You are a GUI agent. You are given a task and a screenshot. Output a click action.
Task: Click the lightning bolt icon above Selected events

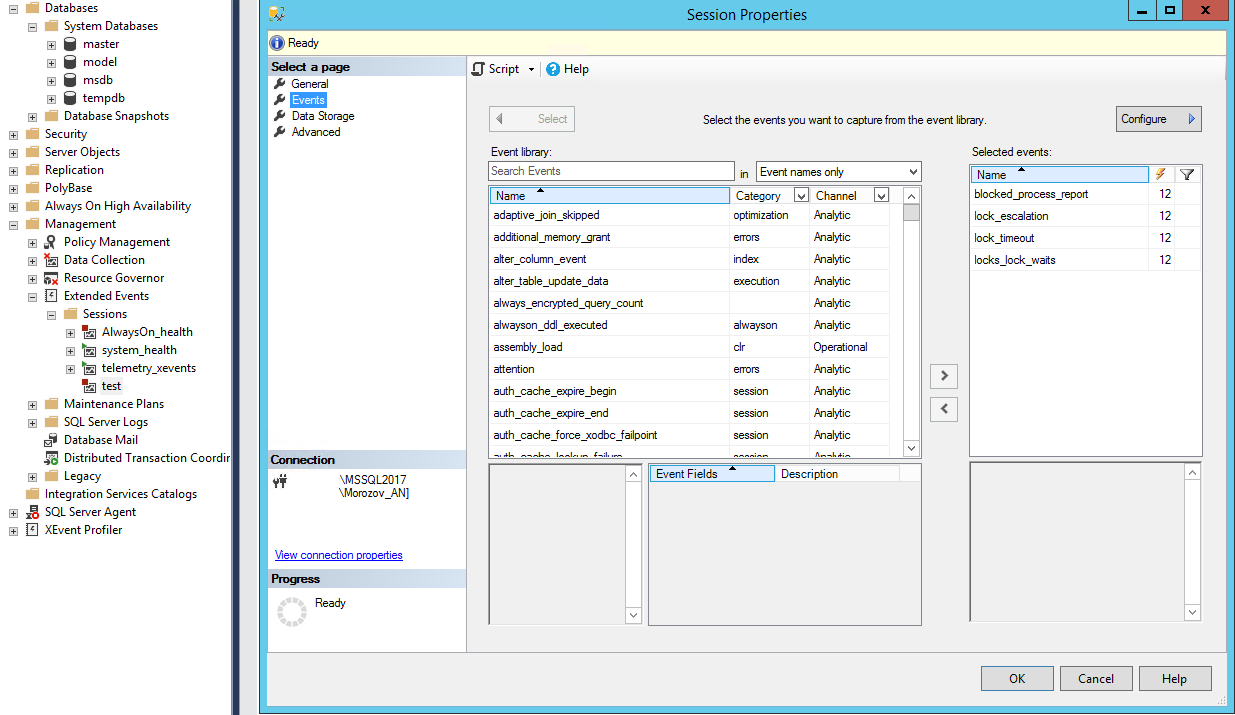click(1161, 174)
